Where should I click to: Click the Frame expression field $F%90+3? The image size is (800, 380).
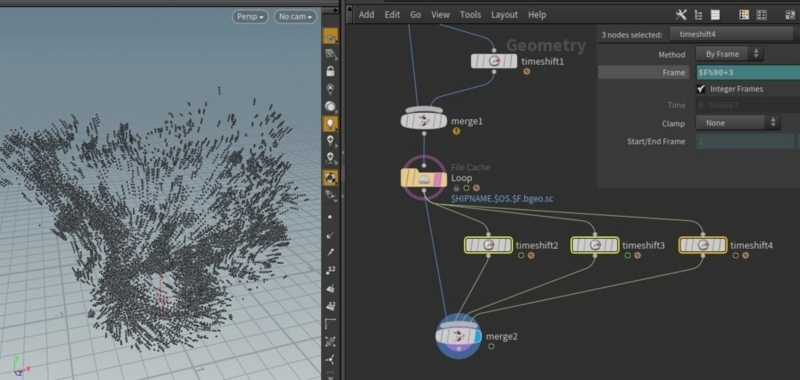[x=748, y=72]
